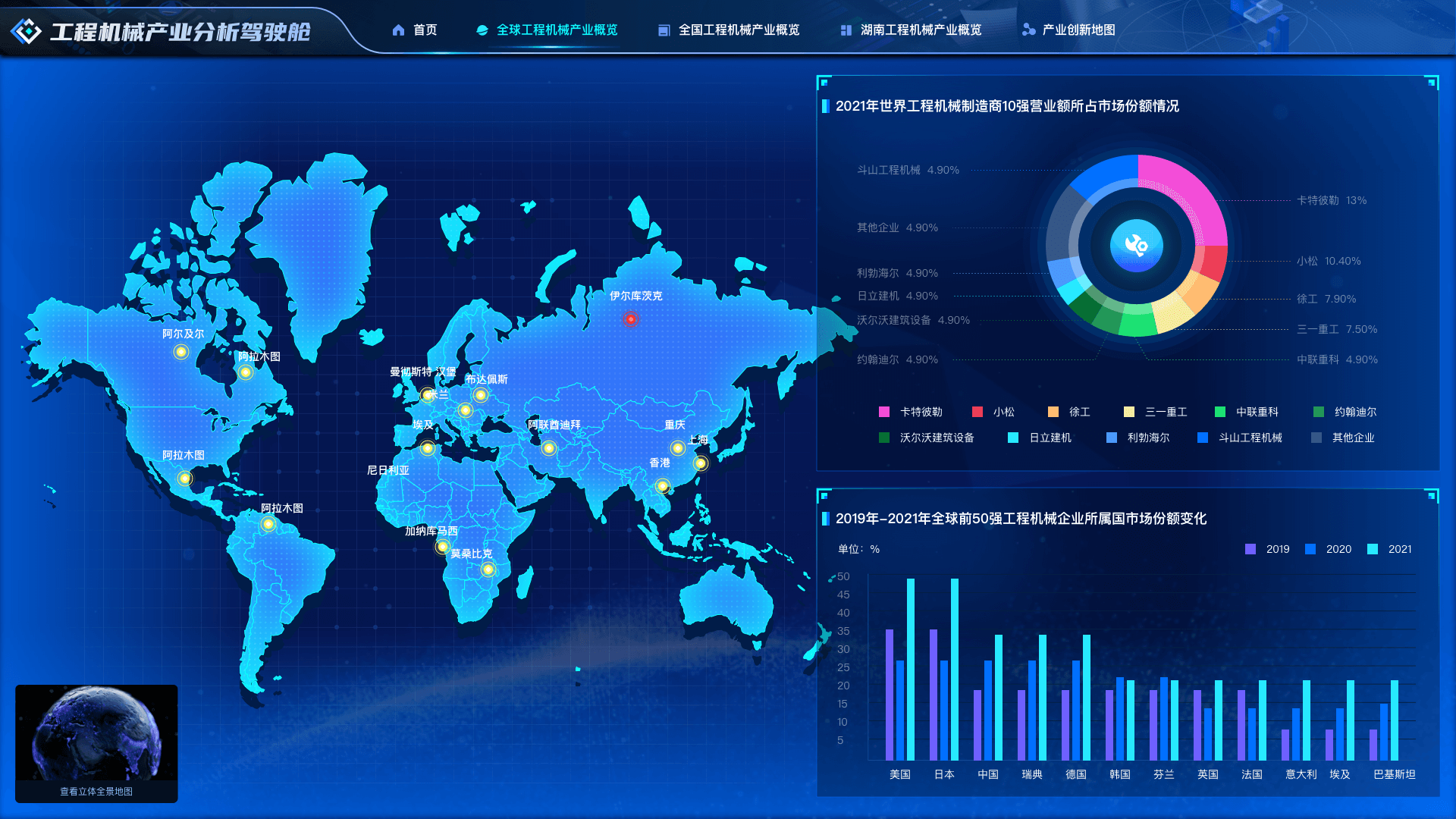Image resolution: width=1456 pixels, height=819 pixels.
Task: Click the globe panorama thumbnail
Action: coord(96,733)
